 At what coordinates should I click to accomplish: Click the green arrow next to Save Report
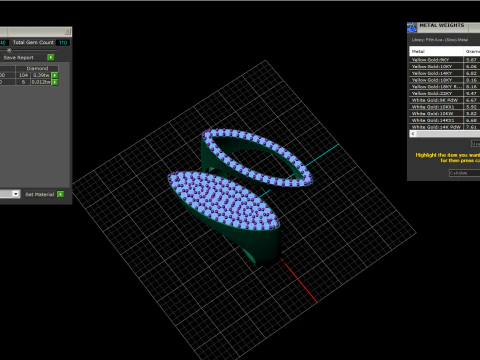(x=51, y=57)
